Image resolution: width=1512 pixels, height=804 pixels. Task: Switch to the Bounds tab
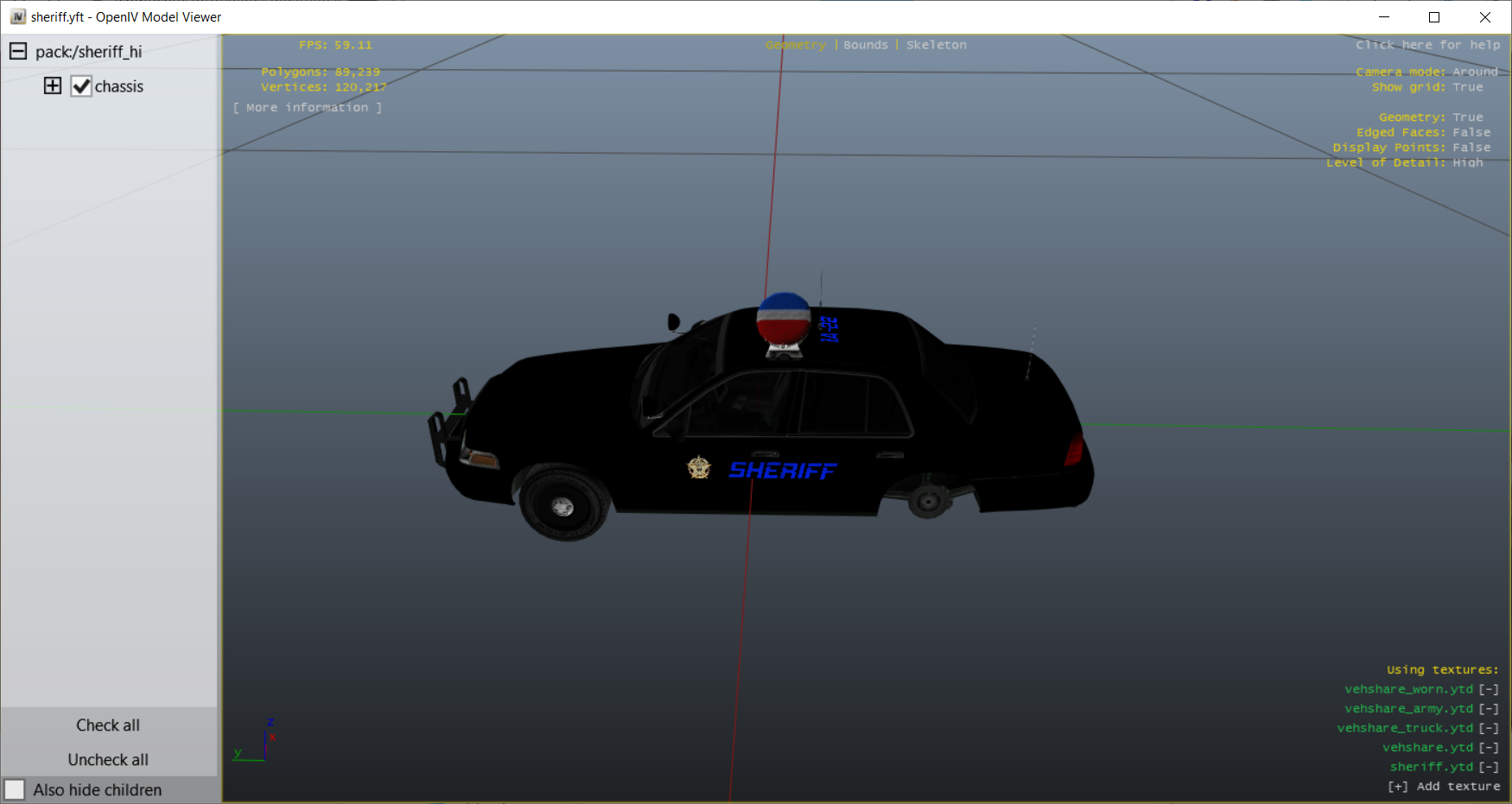pos(866,45)
